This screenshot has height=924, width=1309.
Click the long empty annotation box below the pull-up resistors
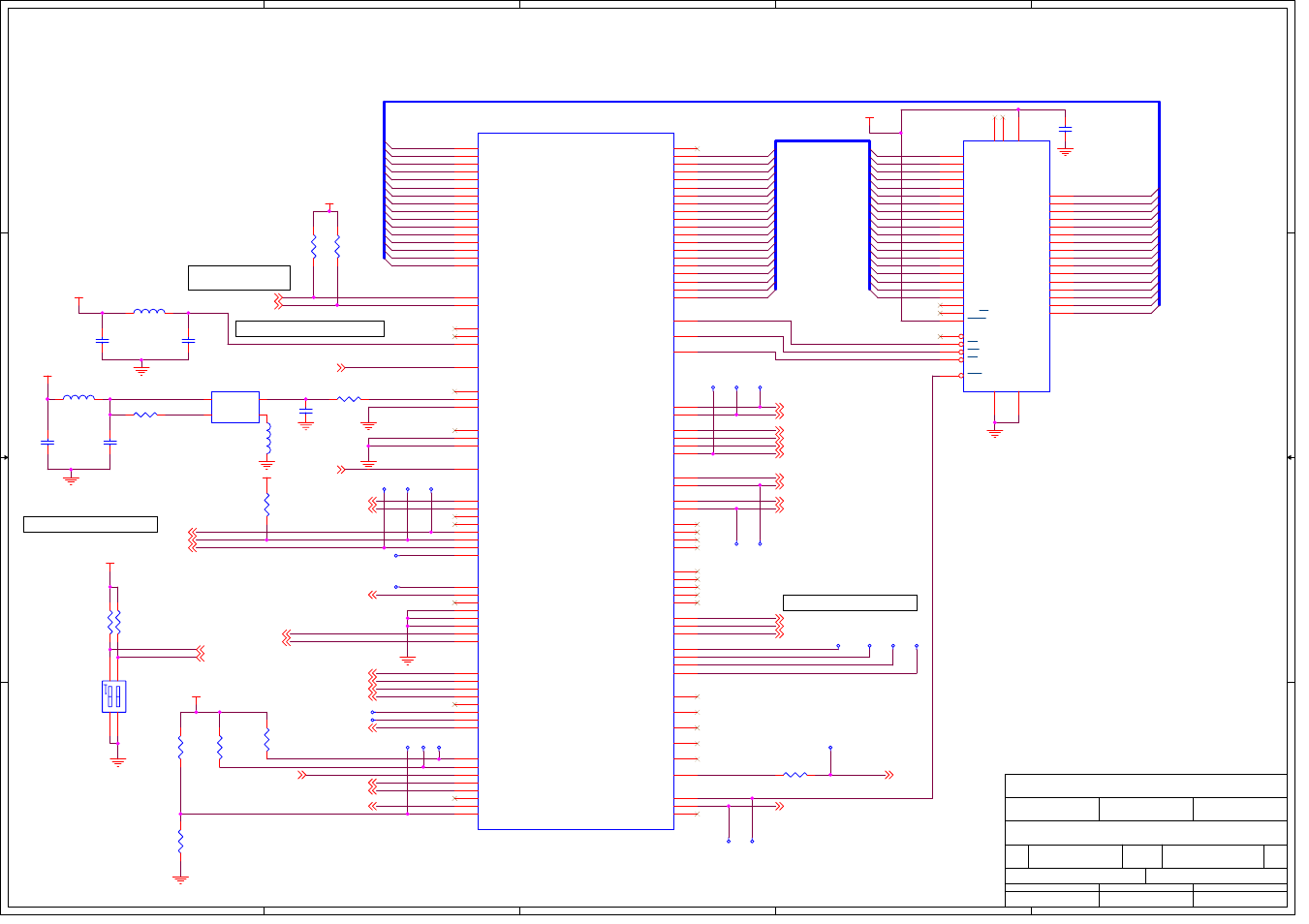310,328
